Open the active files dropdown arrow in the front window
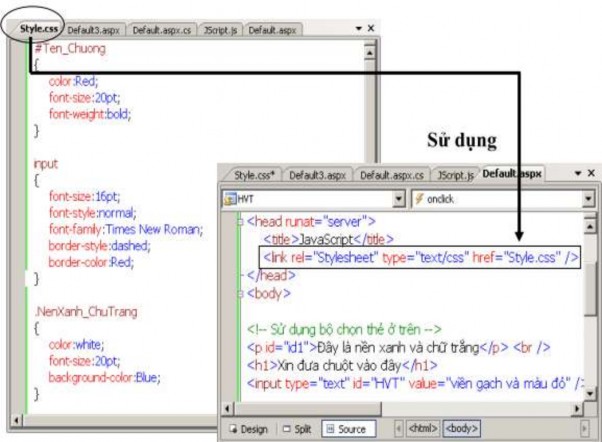Screen dimensions: 602x442 tap(578, 174)
